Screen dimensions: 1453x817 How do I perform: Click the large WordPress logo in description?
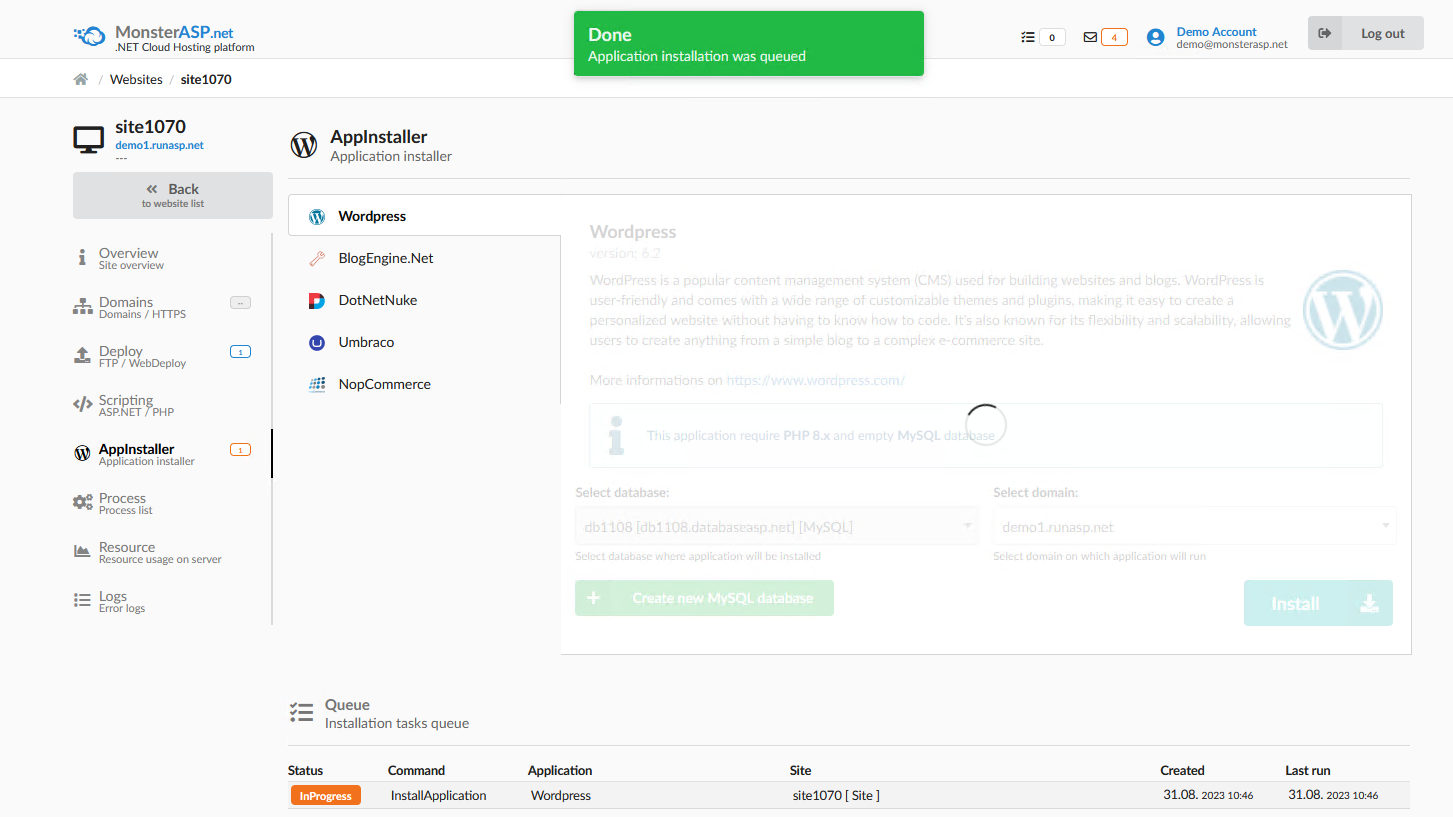(1343, 310)
